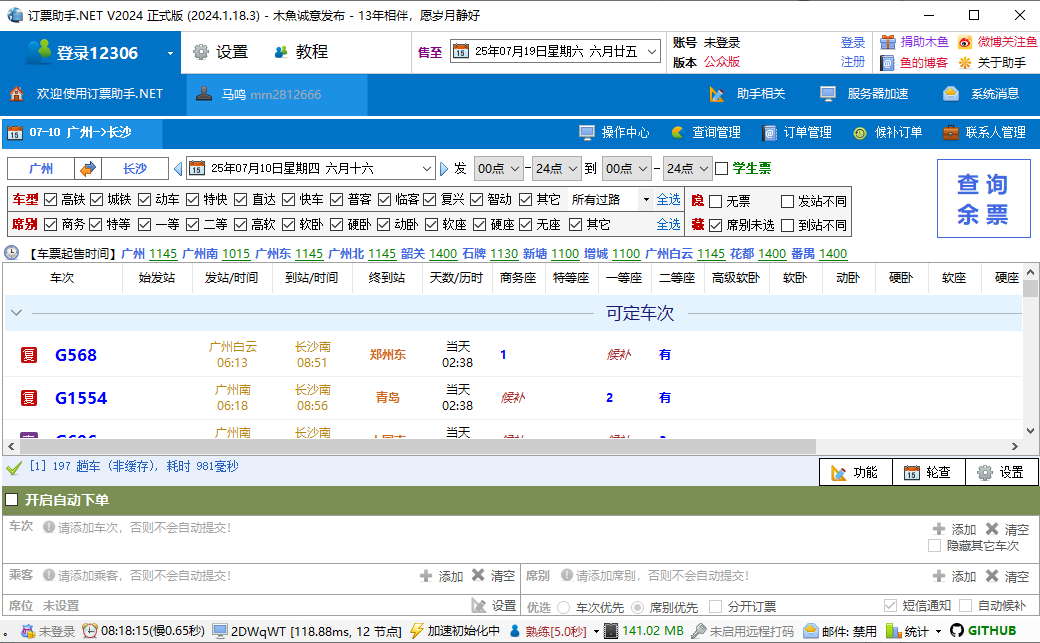Screen dimensions: 1040x643
Task: Click the home icon welcome tab
Action: pos(86,94)
